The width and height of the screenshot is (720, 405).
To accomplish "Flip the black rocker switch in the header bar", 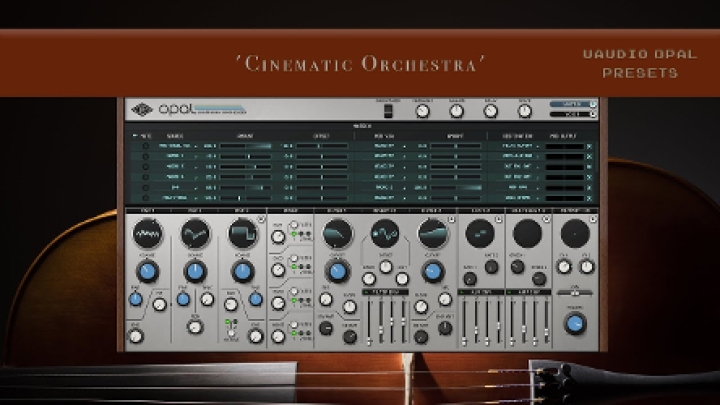I will click(388, 111).
